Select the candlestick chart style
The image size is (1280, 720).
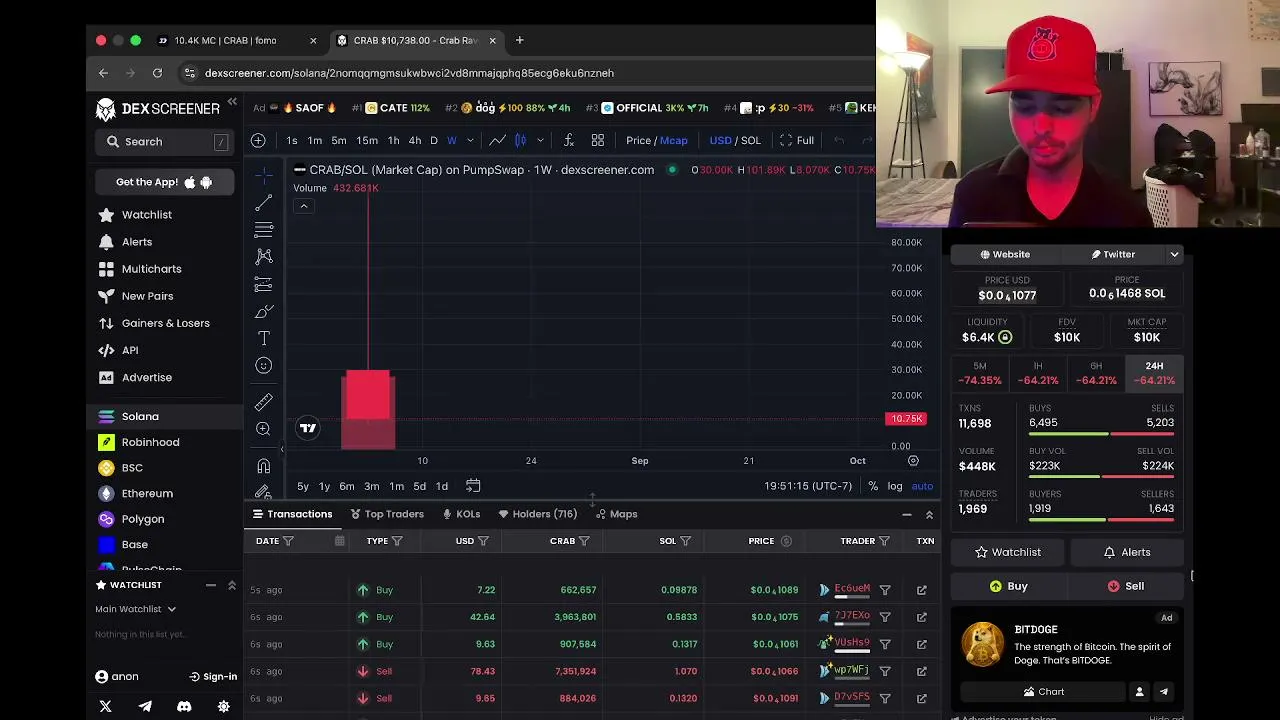(520, 140)
